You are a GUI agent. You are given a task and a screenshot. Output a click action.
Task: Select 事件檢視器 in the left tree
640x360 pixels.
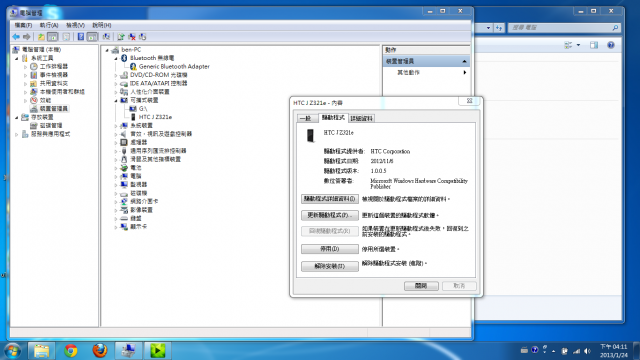tap(53, 75)
